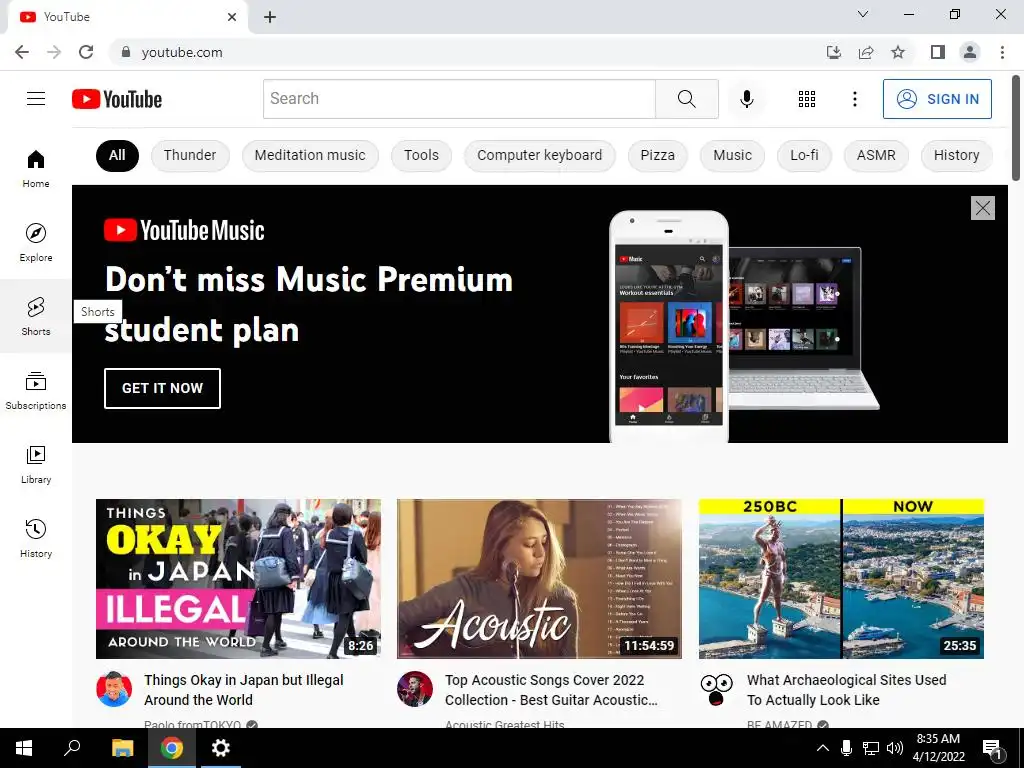Focus the YouTube search field

click(x=459, y=99)
